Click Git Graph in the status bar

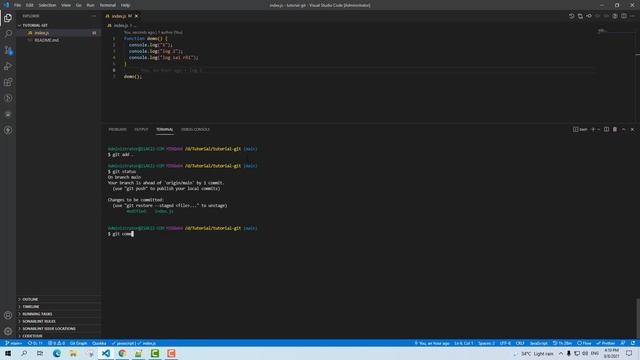tap(78, 343)
